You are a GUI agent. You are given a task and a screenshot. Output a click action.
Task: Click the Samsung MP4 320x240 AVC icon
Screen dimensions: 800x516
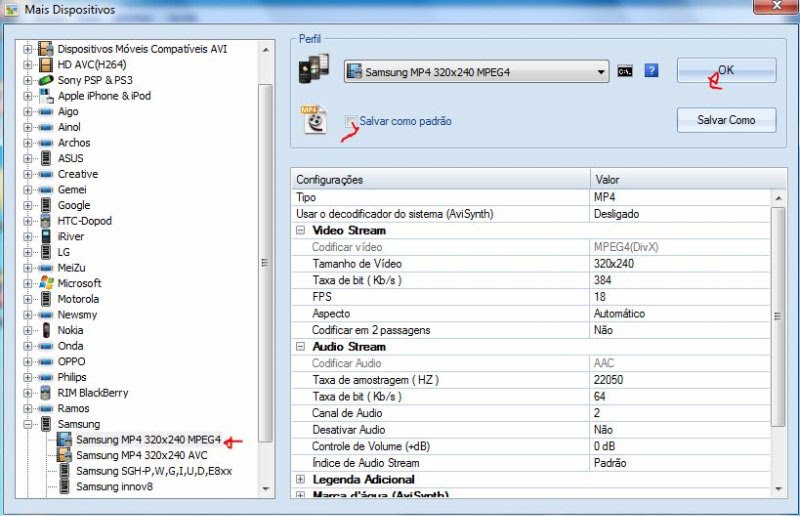(65, 455)
